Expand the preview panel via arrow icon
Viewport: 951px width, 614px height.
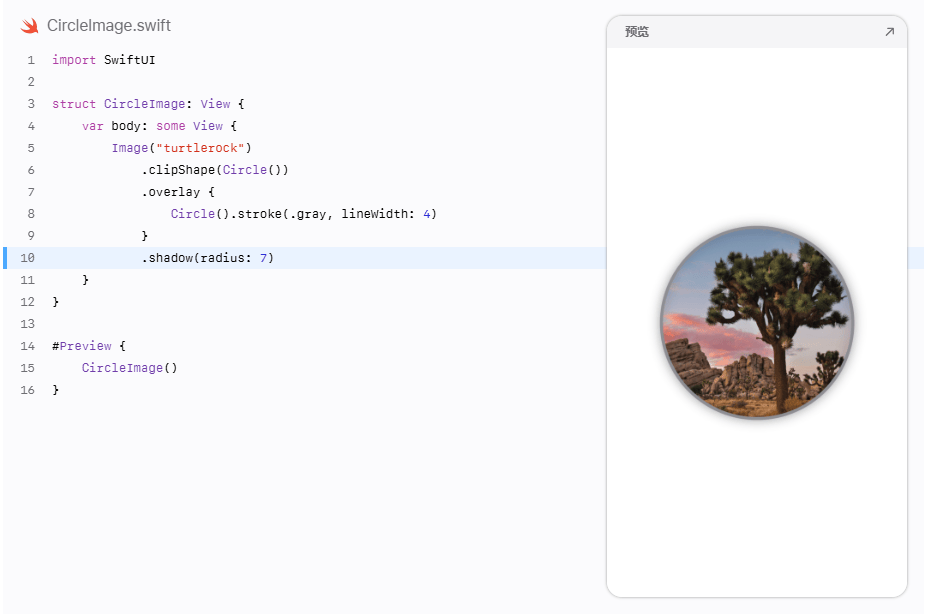point(889,32)
